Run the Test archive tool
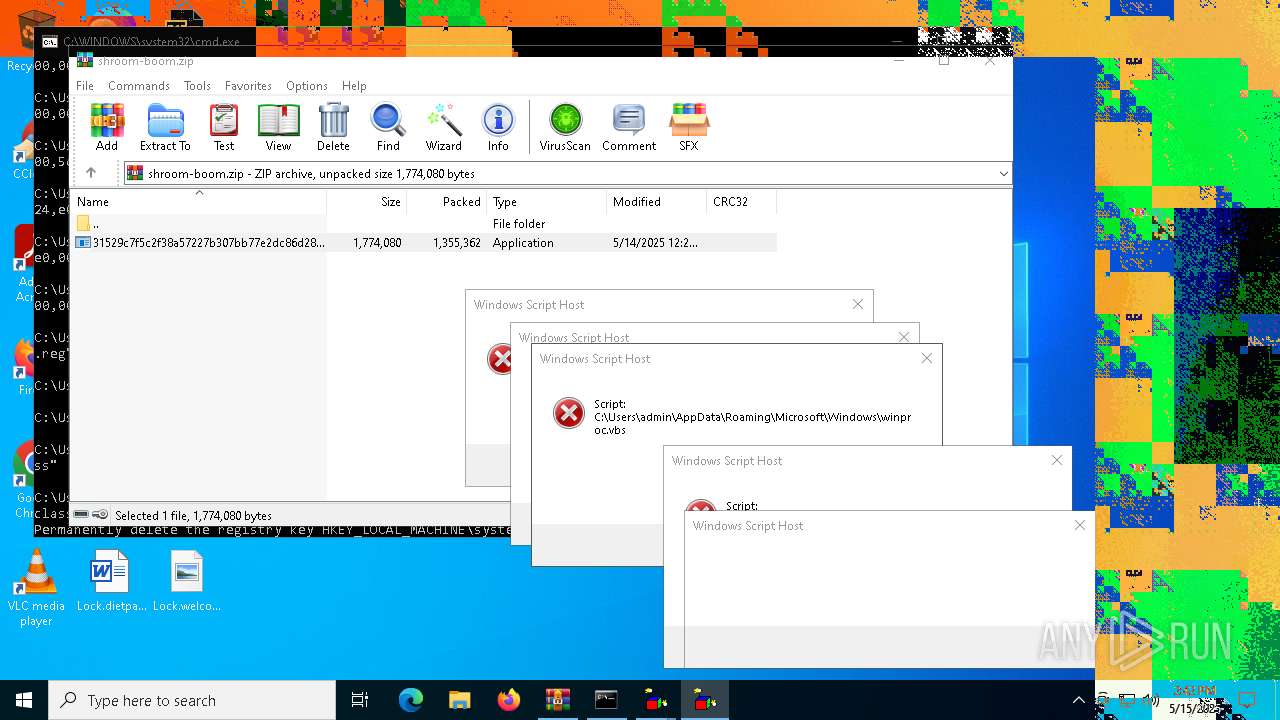The width and height of the screenshot is (1280, 720). click(x=224, y=127)
